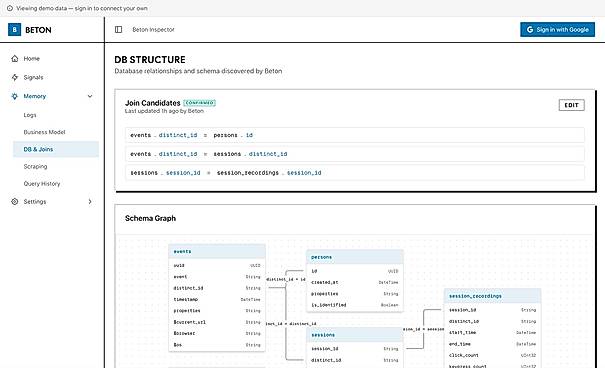
Task: Open the Settings menu item
Action: tap(35, 201)
